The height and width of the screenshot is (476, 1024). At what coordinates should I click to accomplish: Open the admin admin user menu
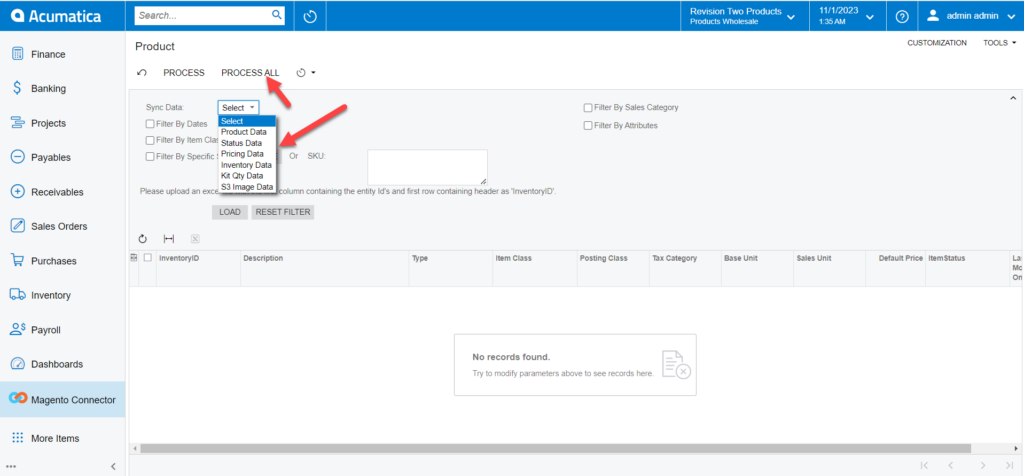tap(970, 16)
